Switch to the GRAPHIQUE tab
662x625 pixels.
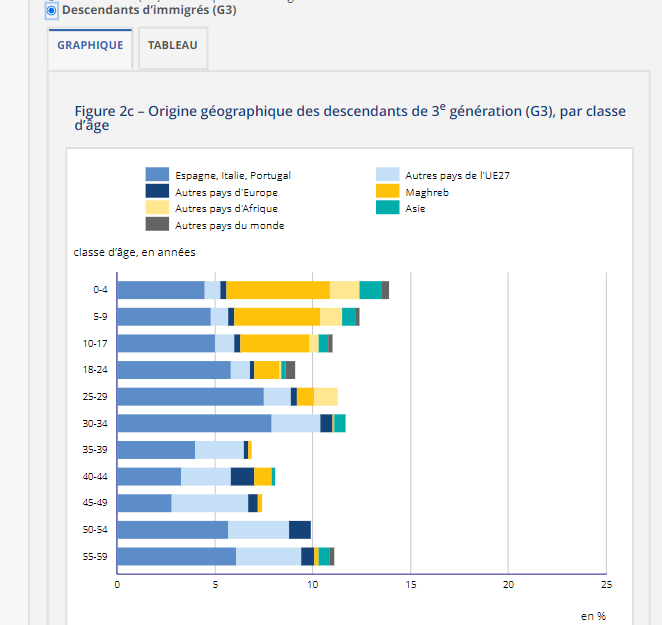(90, 46)
